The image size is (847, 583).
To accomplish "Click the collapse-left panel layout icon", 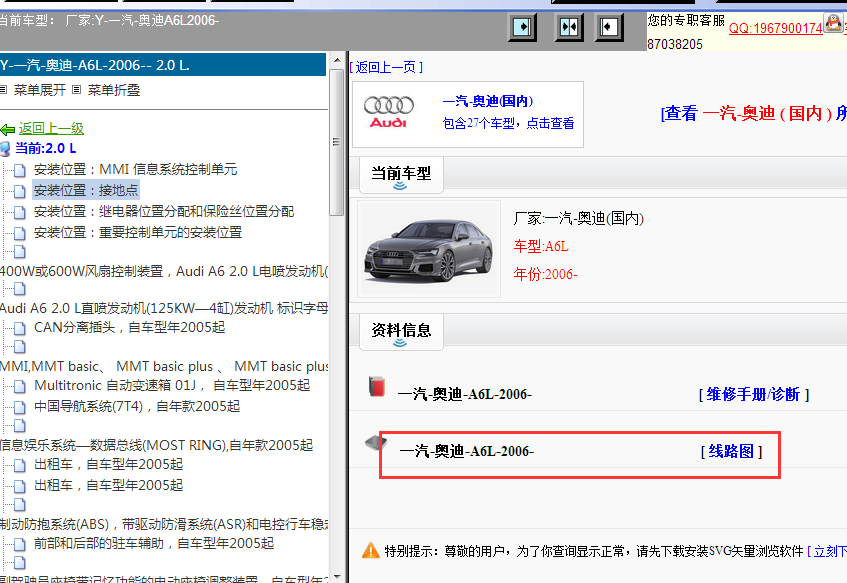I will 609,27.
